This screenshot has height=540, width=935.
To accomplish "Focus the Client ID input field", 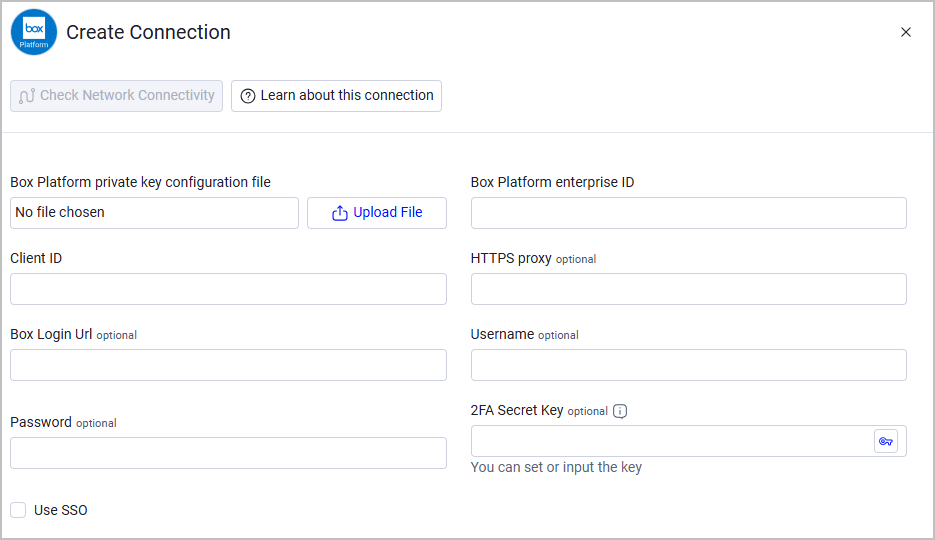I will [228, 289].
